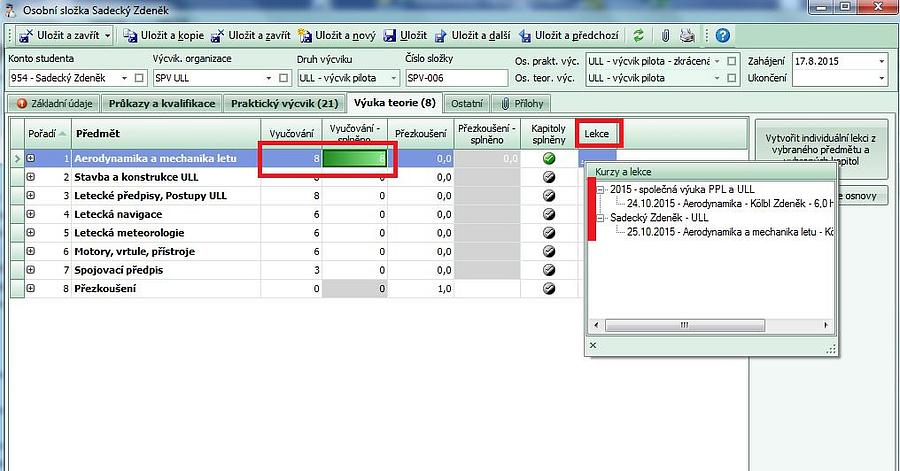Toggle the checkbox beside Druh výcviku field
The image size is (900, 471).
tap(393, 78)
